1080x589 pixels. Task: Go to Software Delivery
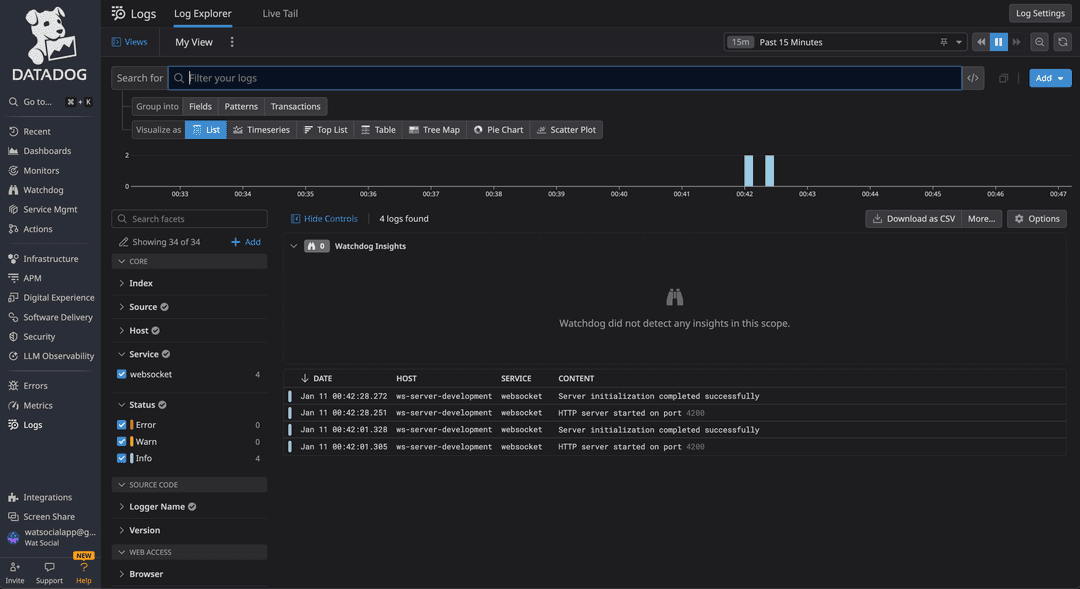50,318
